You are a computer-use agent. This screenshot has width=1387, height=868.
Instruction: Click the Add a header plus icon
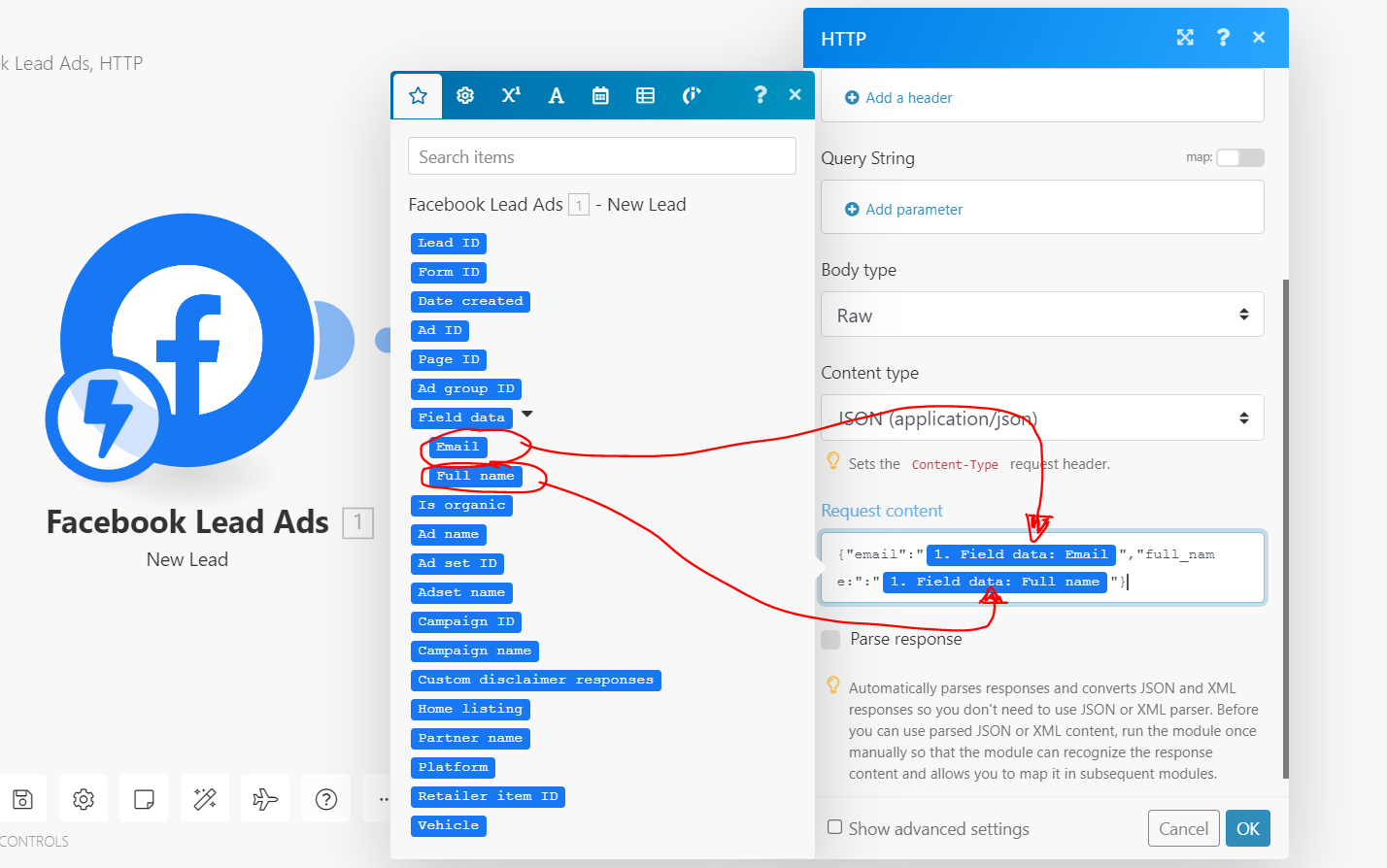coord(852,98)
